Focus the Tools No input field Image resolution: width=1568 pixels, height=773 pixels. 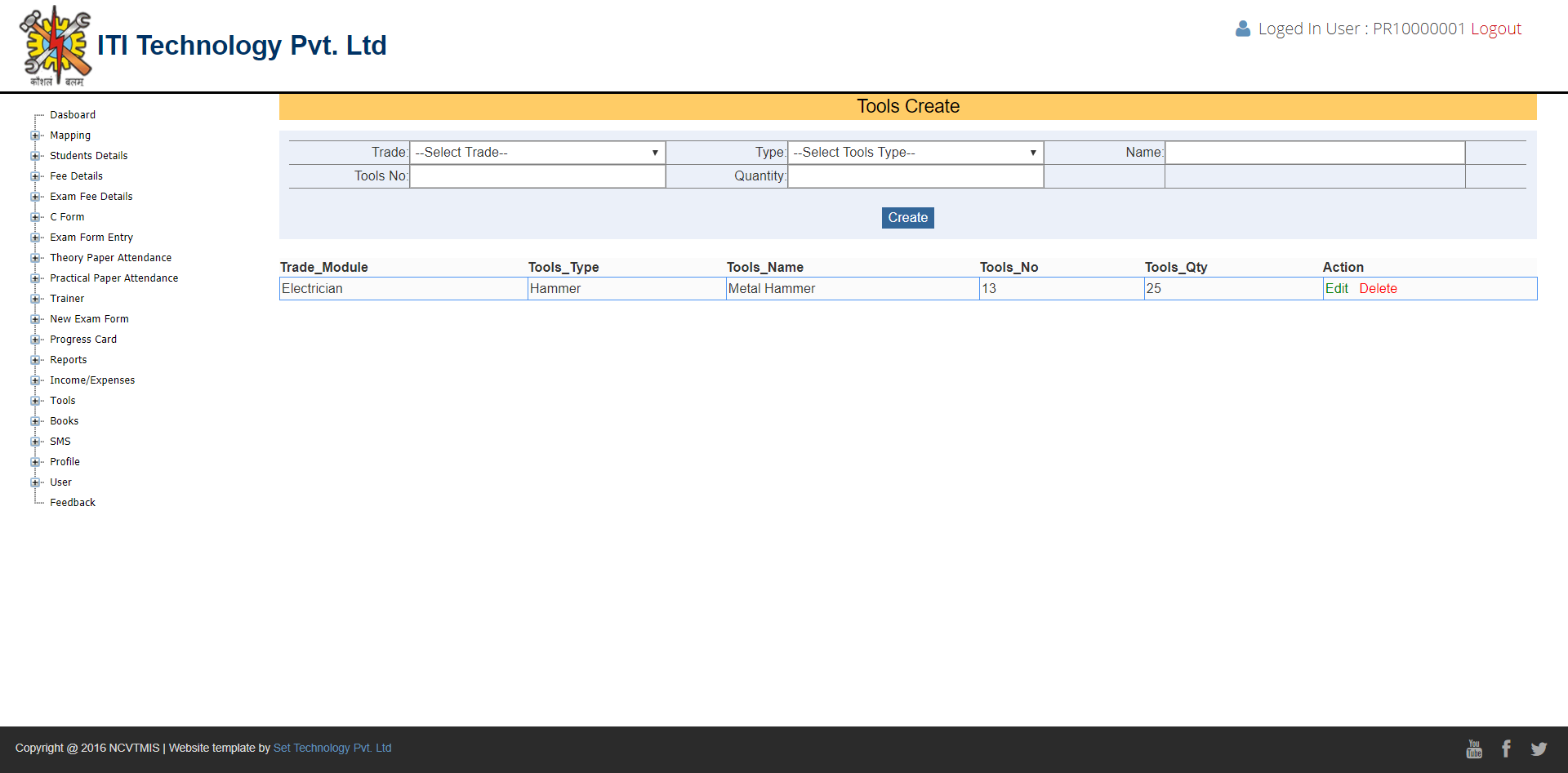(x=537, y=176)
